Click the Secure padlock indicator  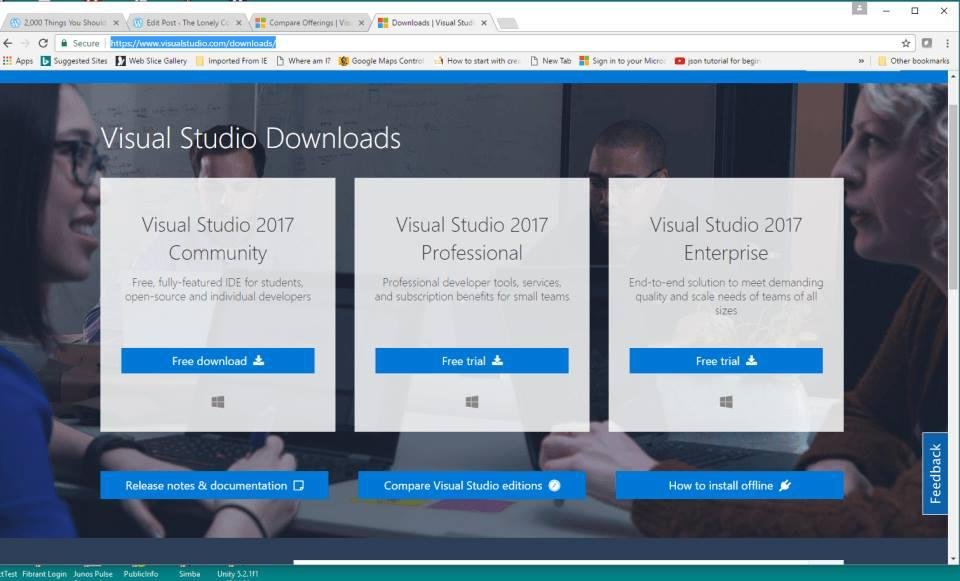[x=80, y=43]
